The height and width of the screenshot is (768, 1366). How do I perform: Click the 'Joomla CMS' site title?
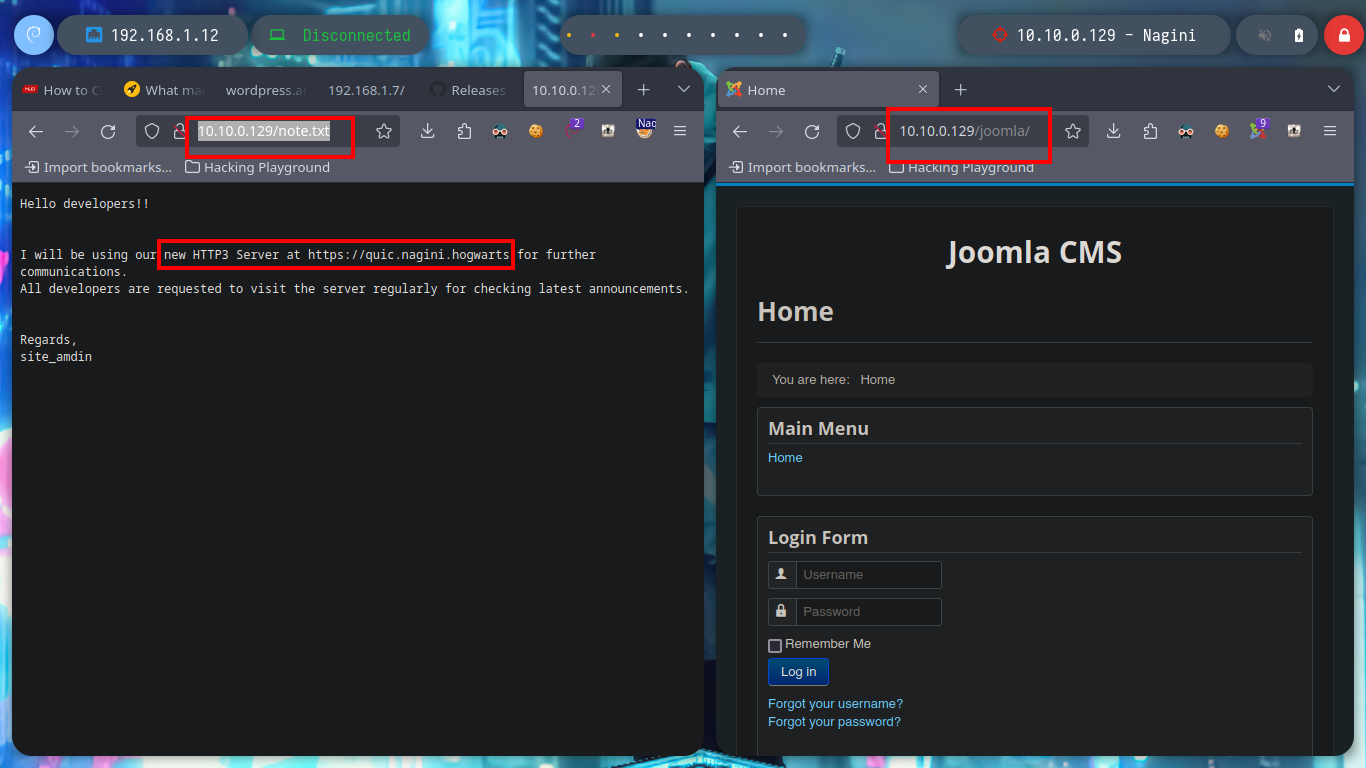1034,251
